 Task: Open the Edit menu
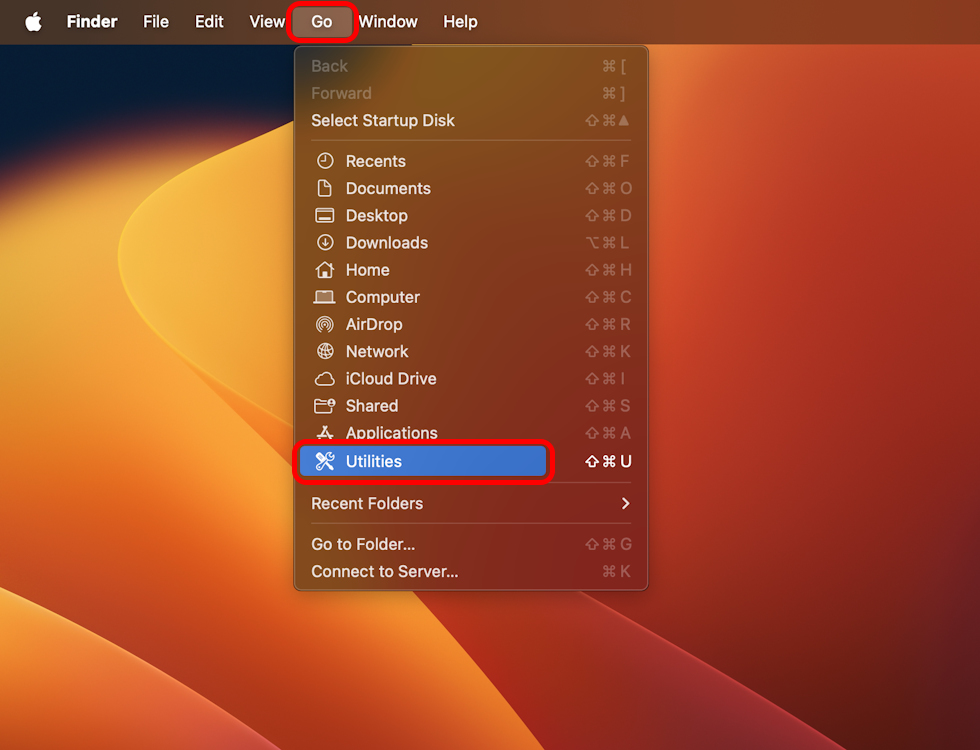coord(209,22)
